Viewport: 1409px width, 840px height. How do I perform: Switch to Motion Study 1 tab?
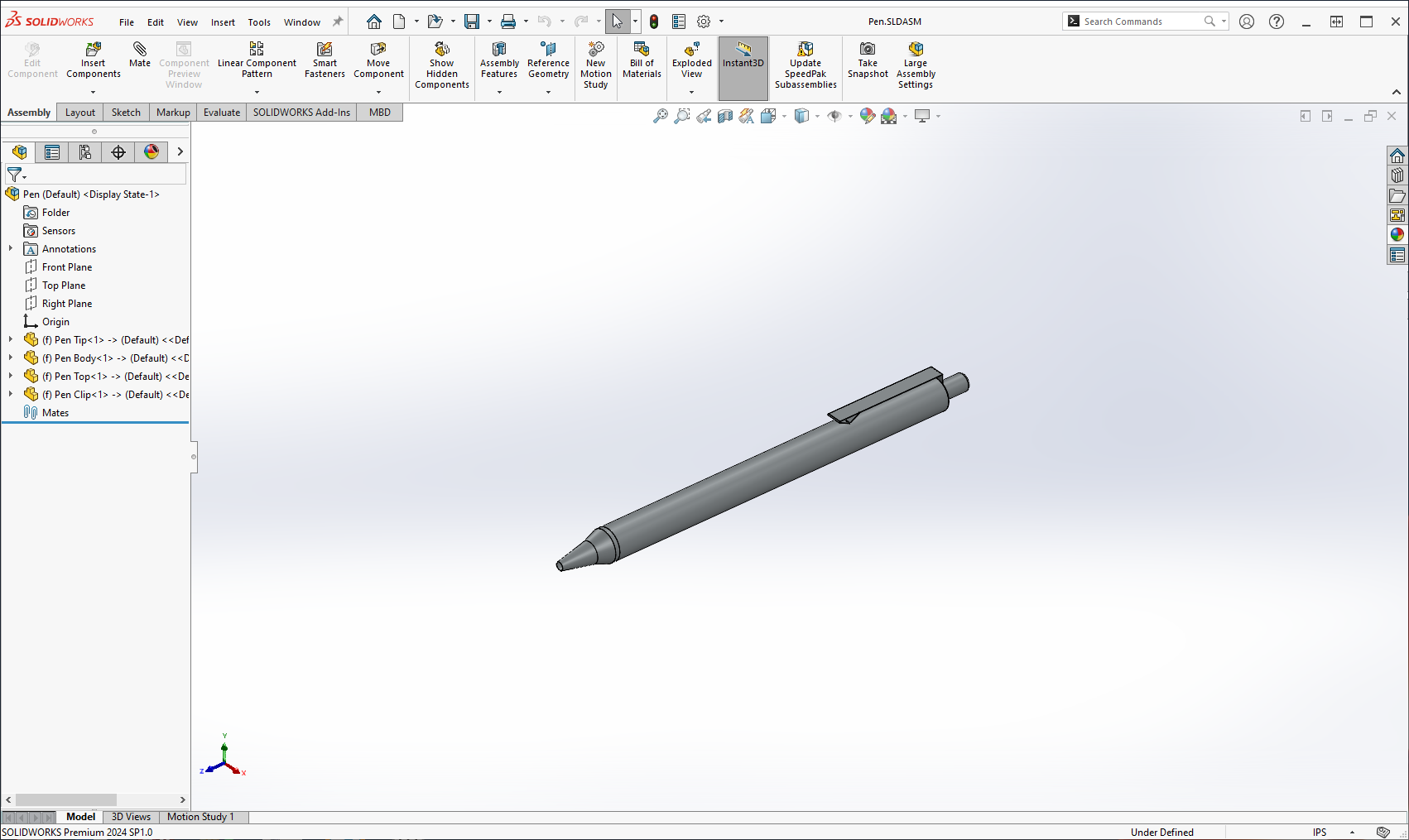point(200,817)
